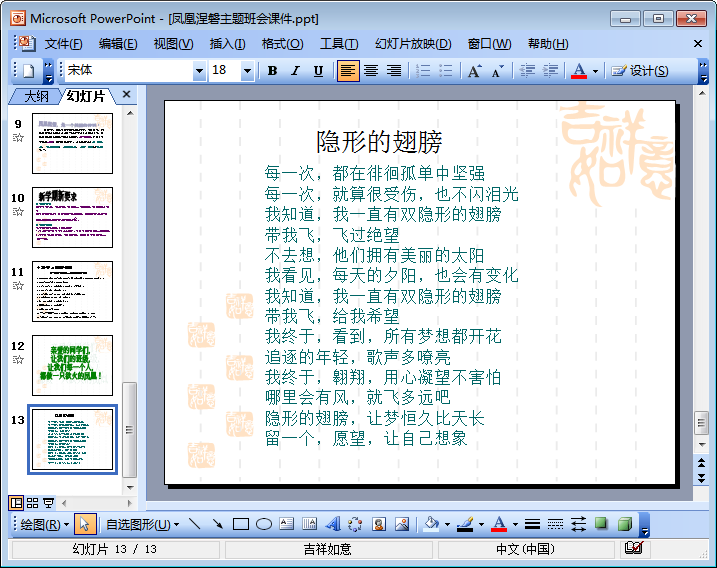Close the slides thumbnail pane

tap(127, 94)
